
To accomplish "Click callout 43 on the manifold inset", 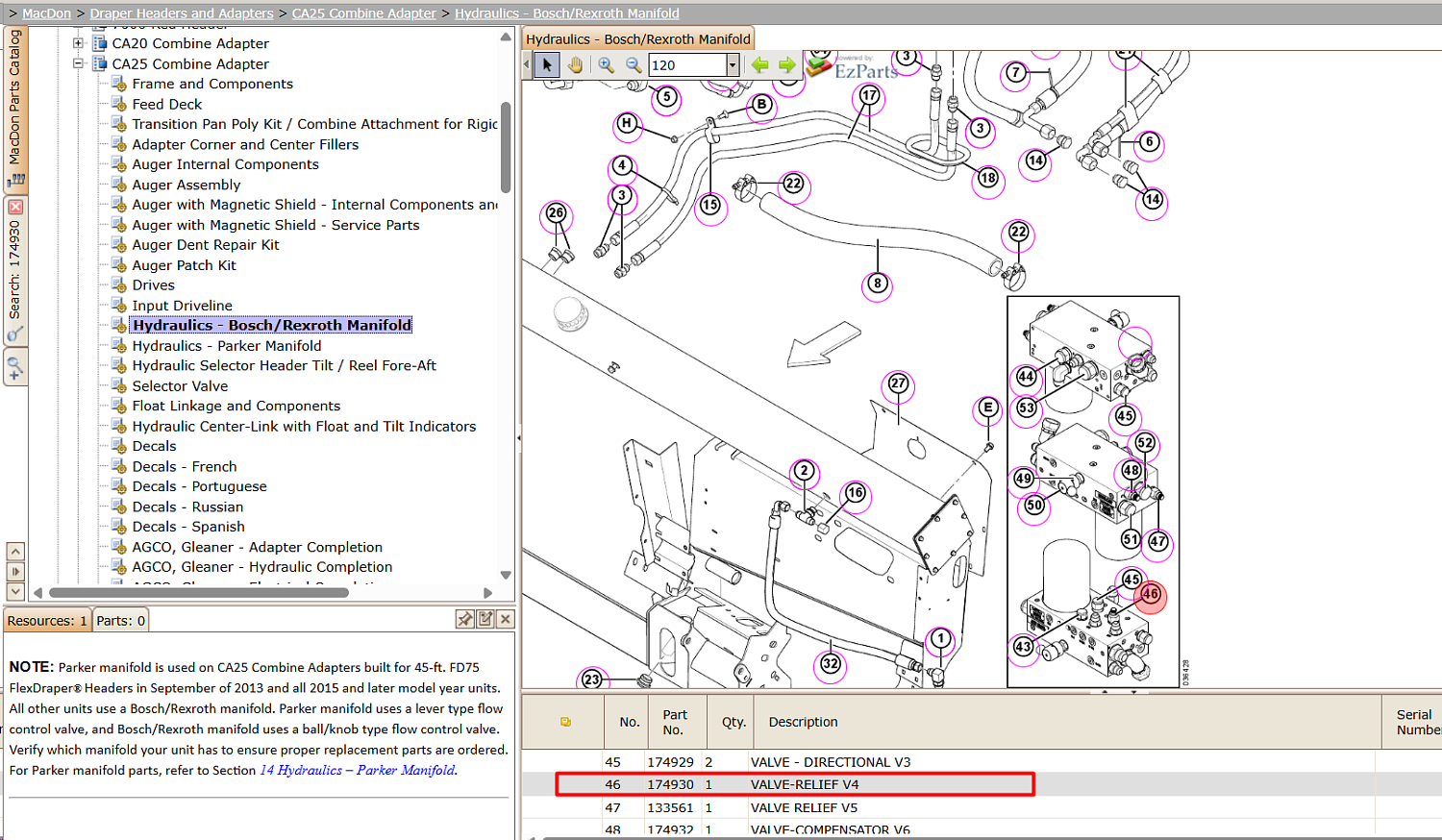I will coord(1023,648).
